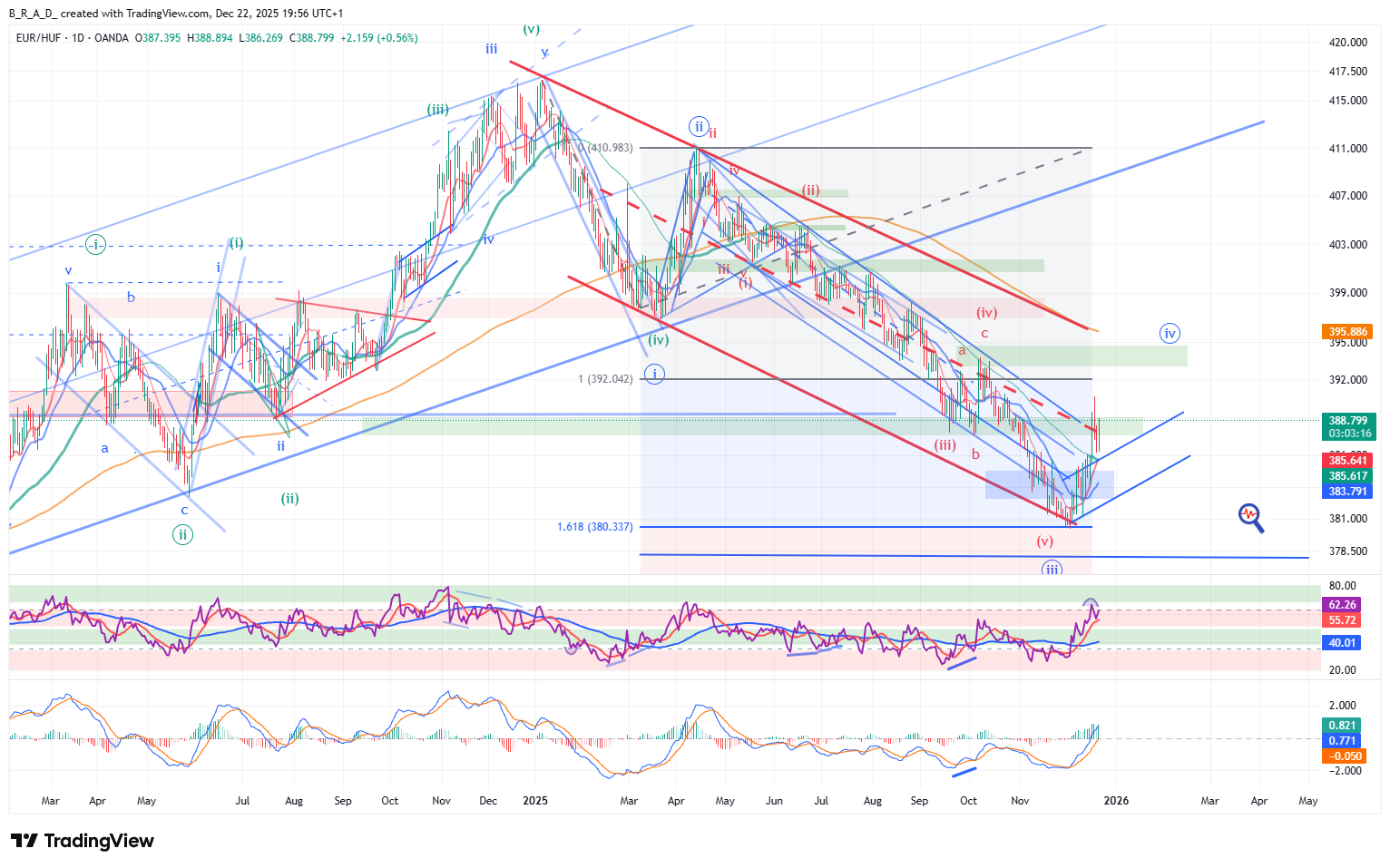Click the purple arc marker above the RSI peak
1390x868 pixels.
(1091, 603)
